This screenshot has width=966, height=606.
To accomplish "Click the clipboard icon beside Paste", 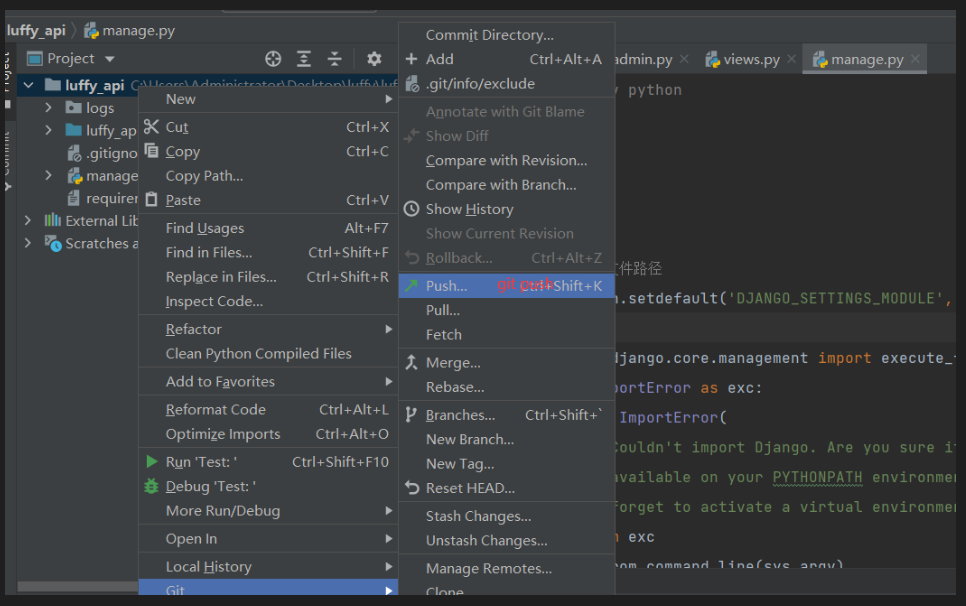I will tap(152, 200).
